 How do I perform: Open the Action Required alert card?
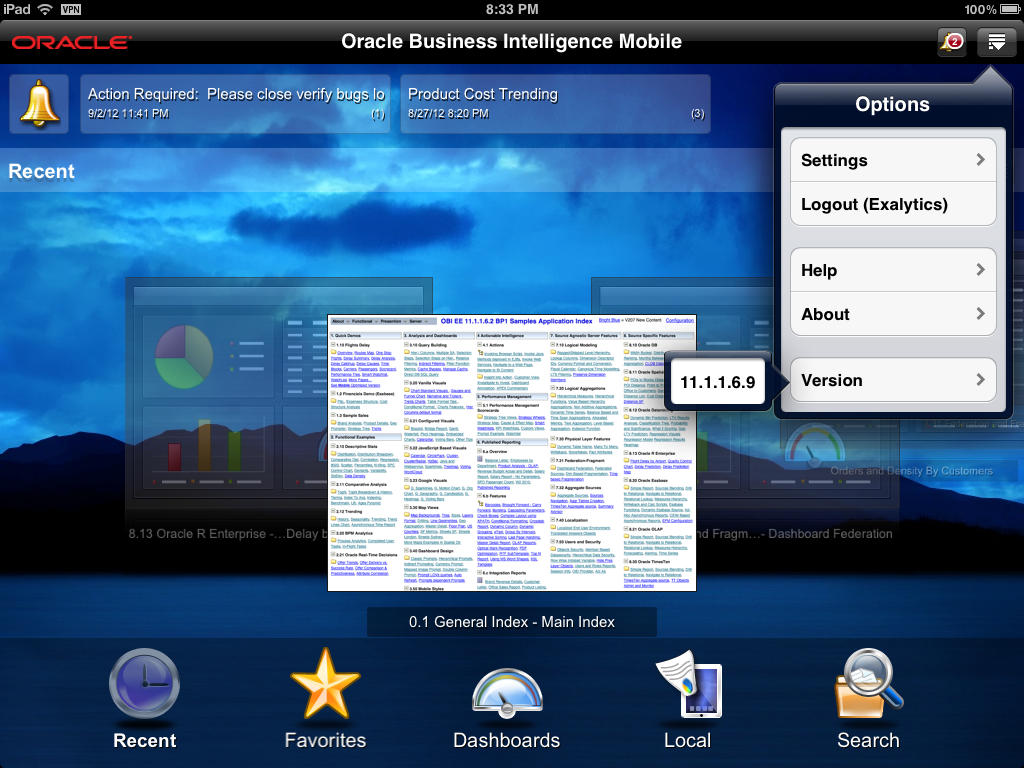235,104
